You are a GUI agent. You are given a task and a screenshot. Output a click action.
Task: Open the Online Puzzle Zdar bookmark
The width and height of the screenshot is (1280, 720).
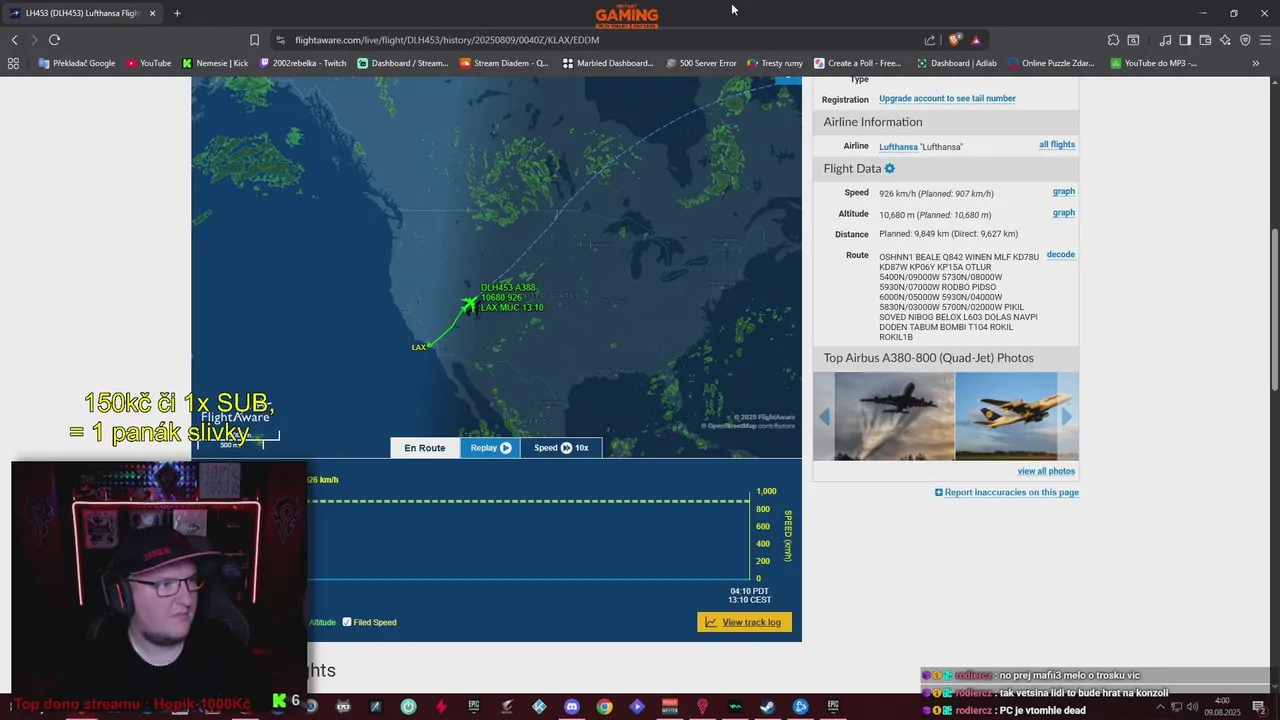pyautogui.click(x=1051, y=63)
